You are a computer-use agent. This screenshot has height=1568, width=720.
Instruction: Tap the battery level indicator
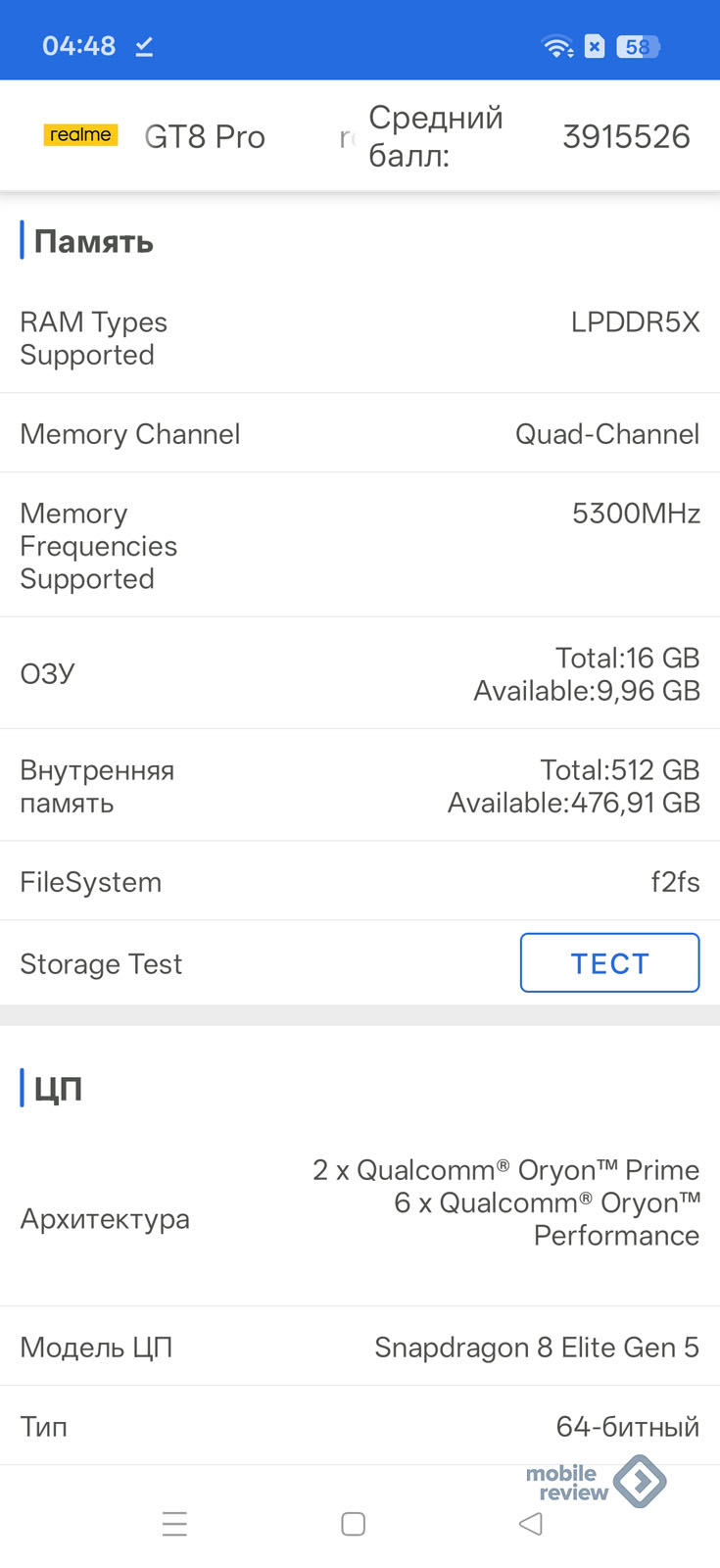pos(638,46)
